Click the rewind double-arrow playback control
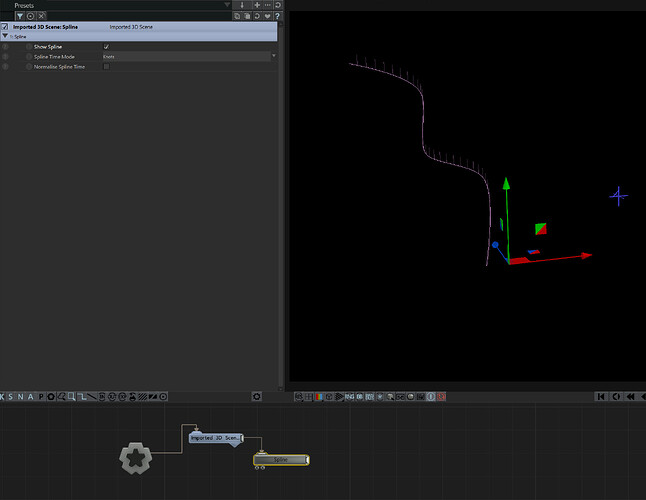Image resolution: width=646 pixels, height=500 pixels. tap(630, 396)
